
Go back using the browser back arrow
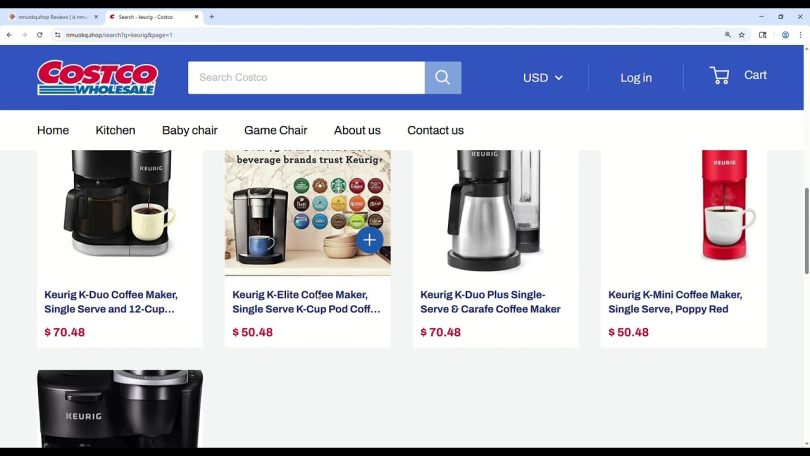9,35
